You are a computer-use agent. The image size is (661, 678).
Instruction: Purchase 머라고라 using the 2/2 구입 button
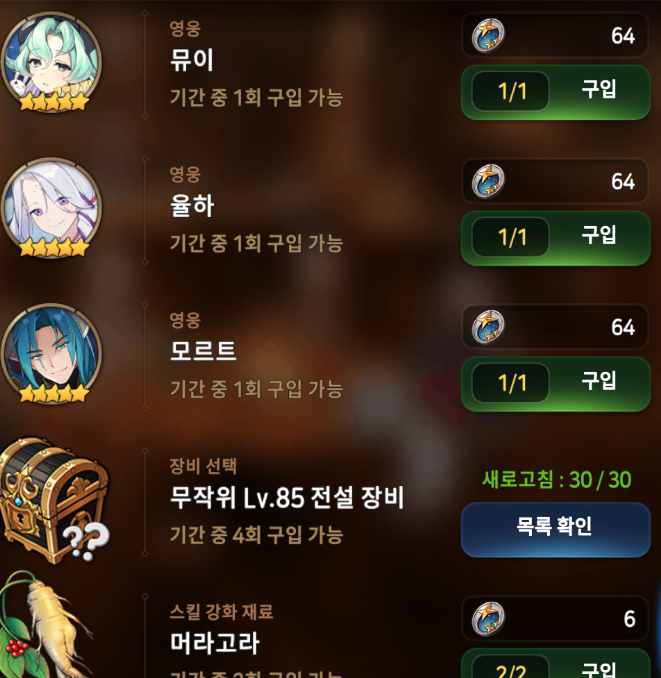pyautogui.click(x=556, y=663)
